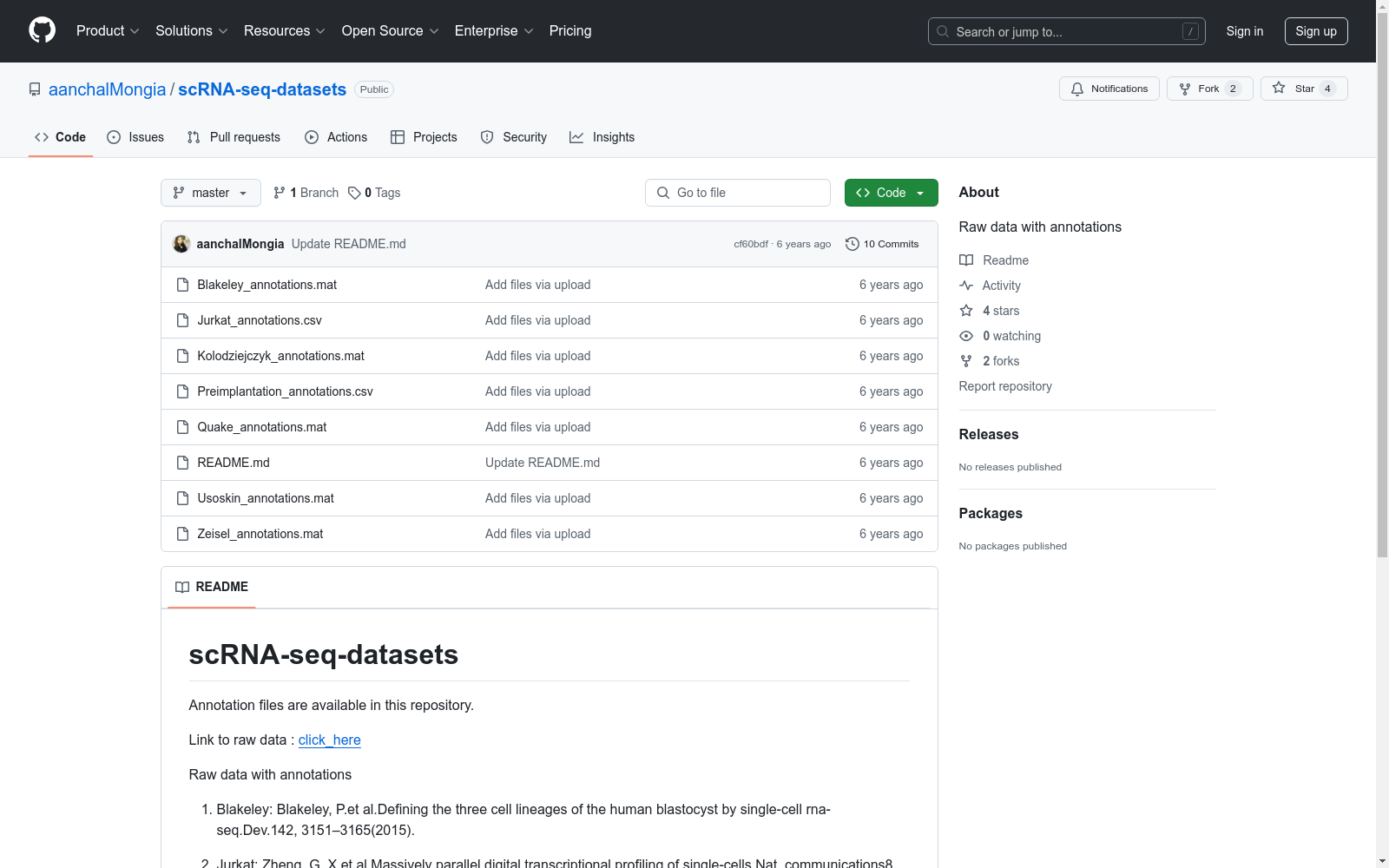
Task: Click the tag icon next to Tags
Action: point(354,193)
